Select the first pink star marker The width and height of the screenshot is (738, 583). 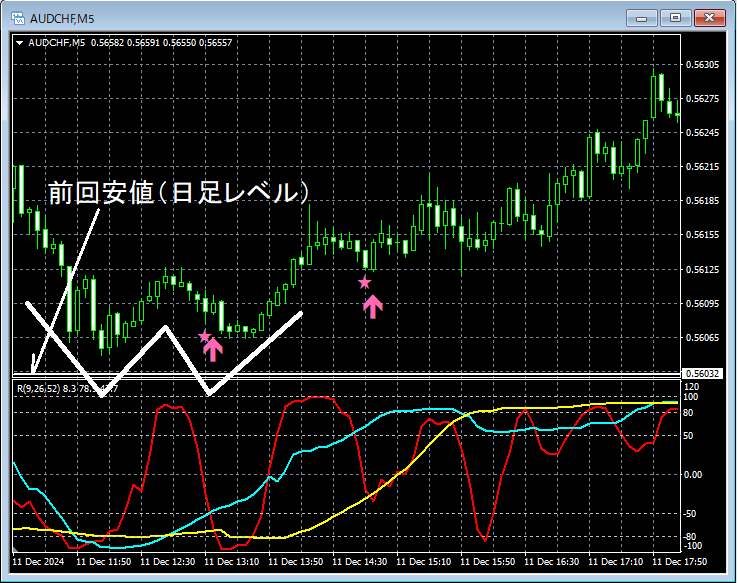[x=204, y=336]
